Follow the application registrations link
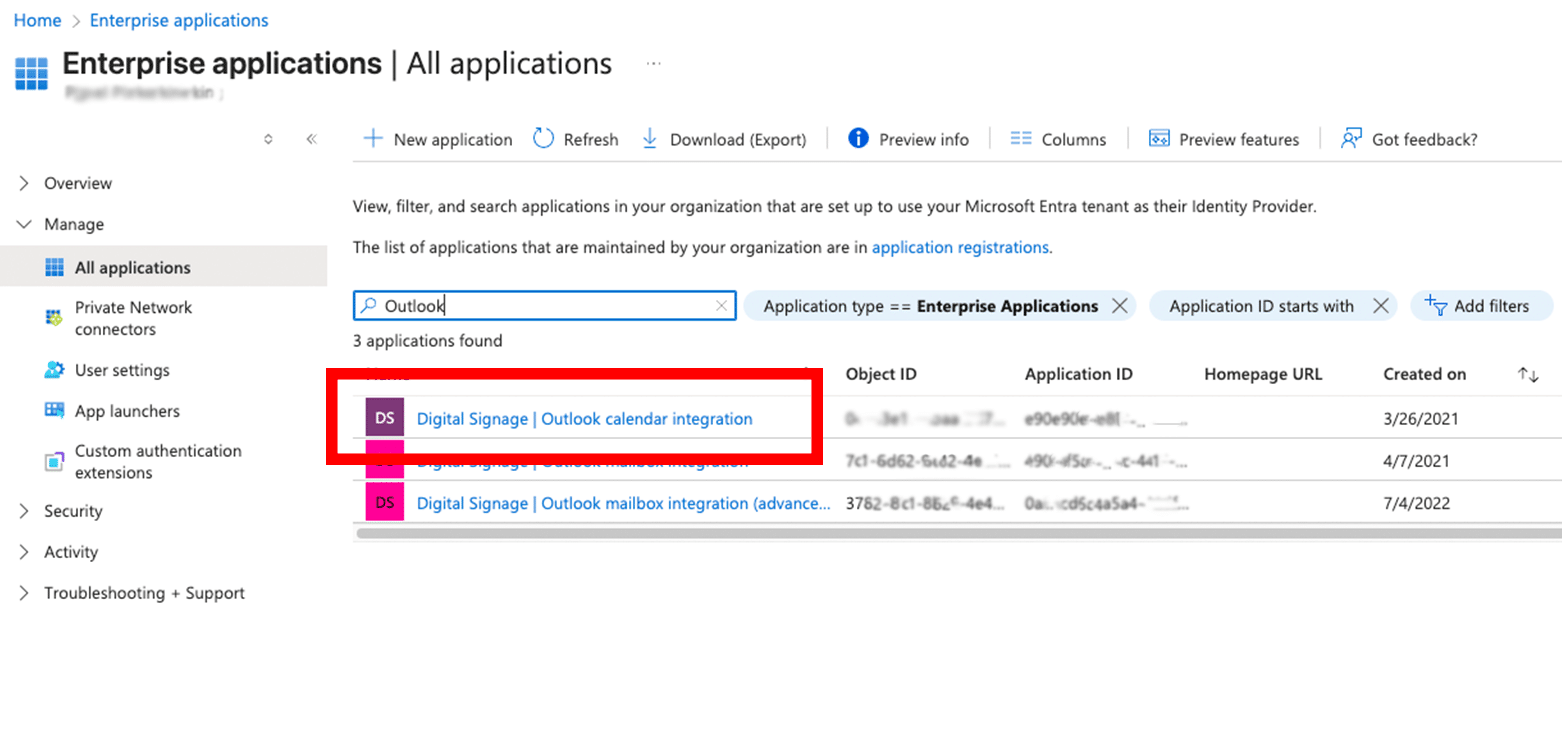The width and height of the screenshot is (1562, 733). [960, 247]
